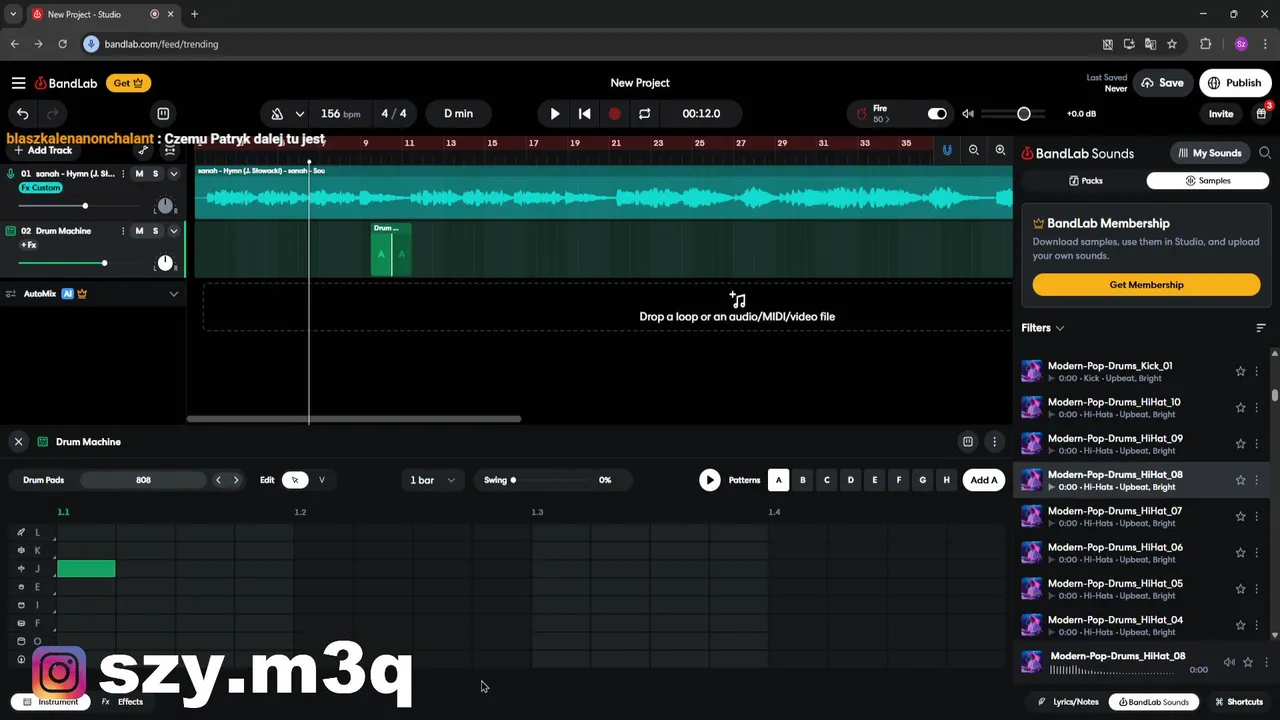Toggle the loop cycle icon
1280x720 pixels.
pos(644,114)
